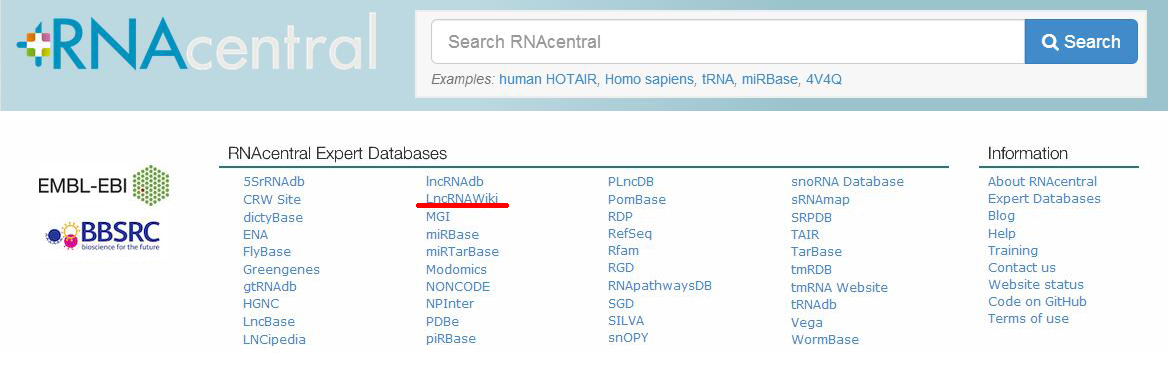Open the SRPDB link
1168x378 pixels.
811,218
